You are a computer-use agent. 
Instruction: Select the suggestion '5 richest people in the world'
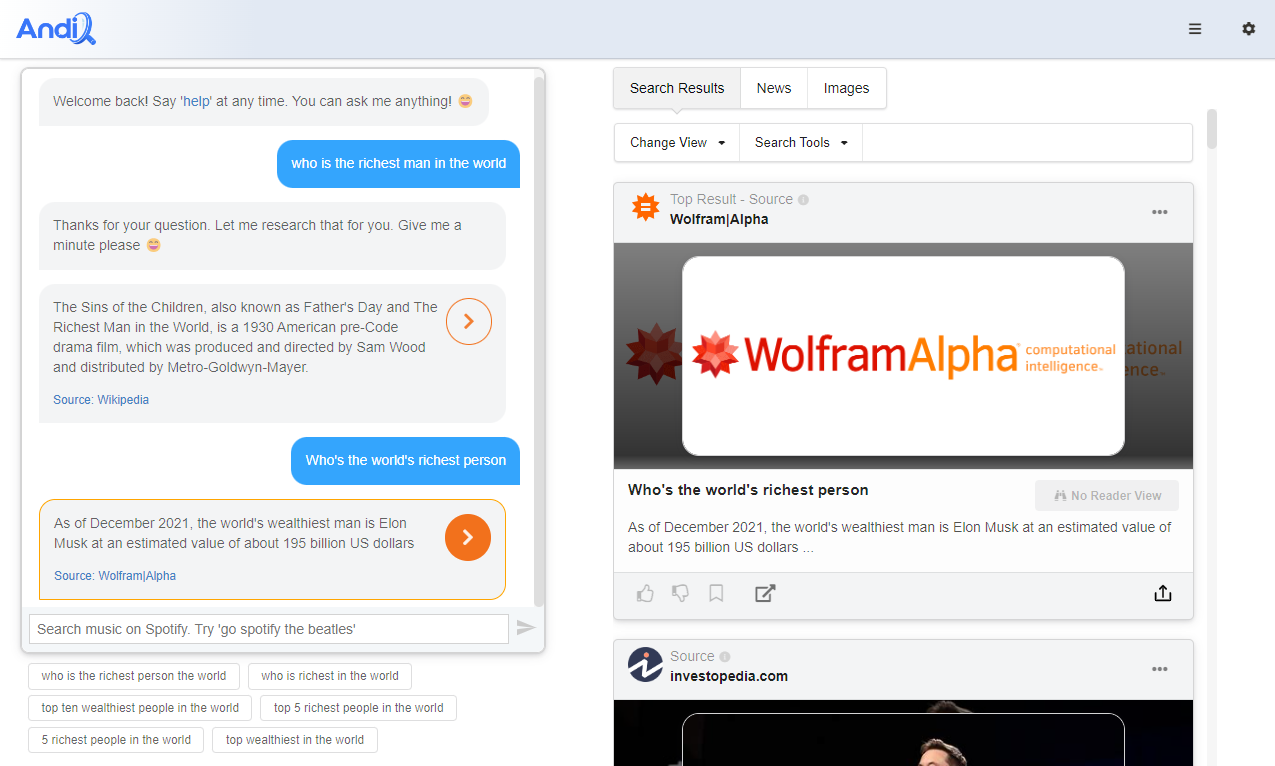[116, 740]
